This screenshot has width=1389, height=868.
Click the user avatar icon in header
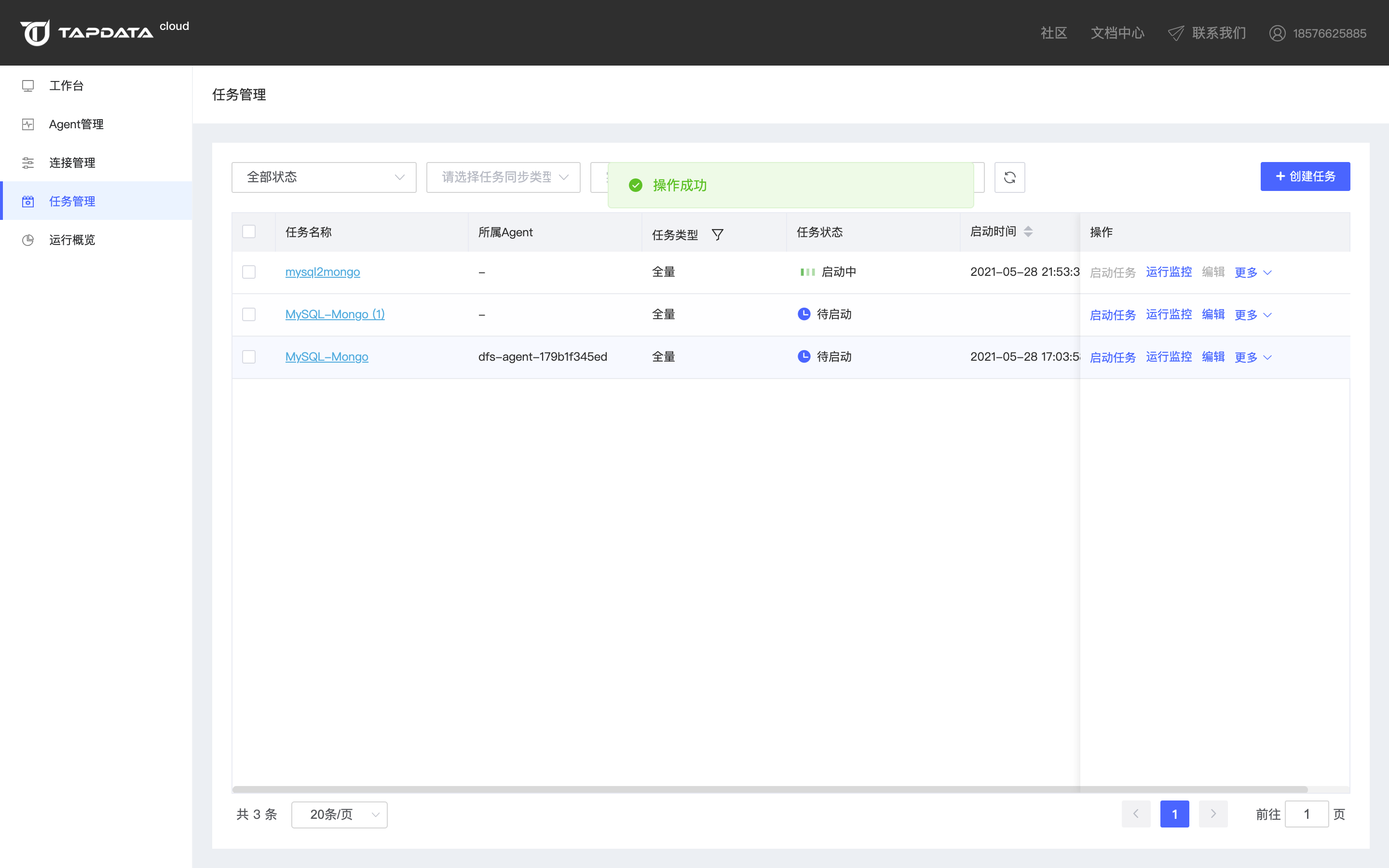pos(1277,33)
